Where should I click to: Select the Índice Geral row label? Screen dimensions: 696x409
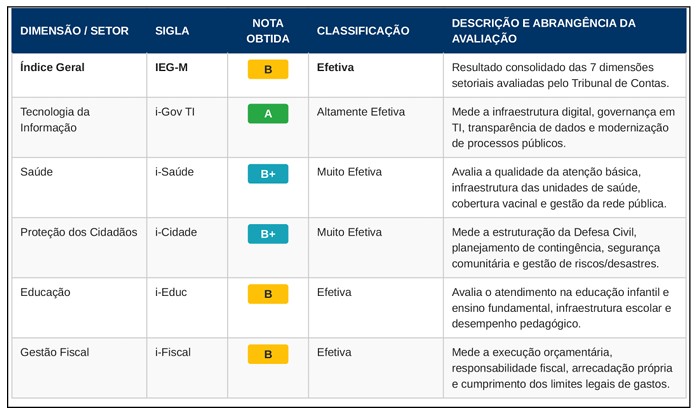point(52,68)
